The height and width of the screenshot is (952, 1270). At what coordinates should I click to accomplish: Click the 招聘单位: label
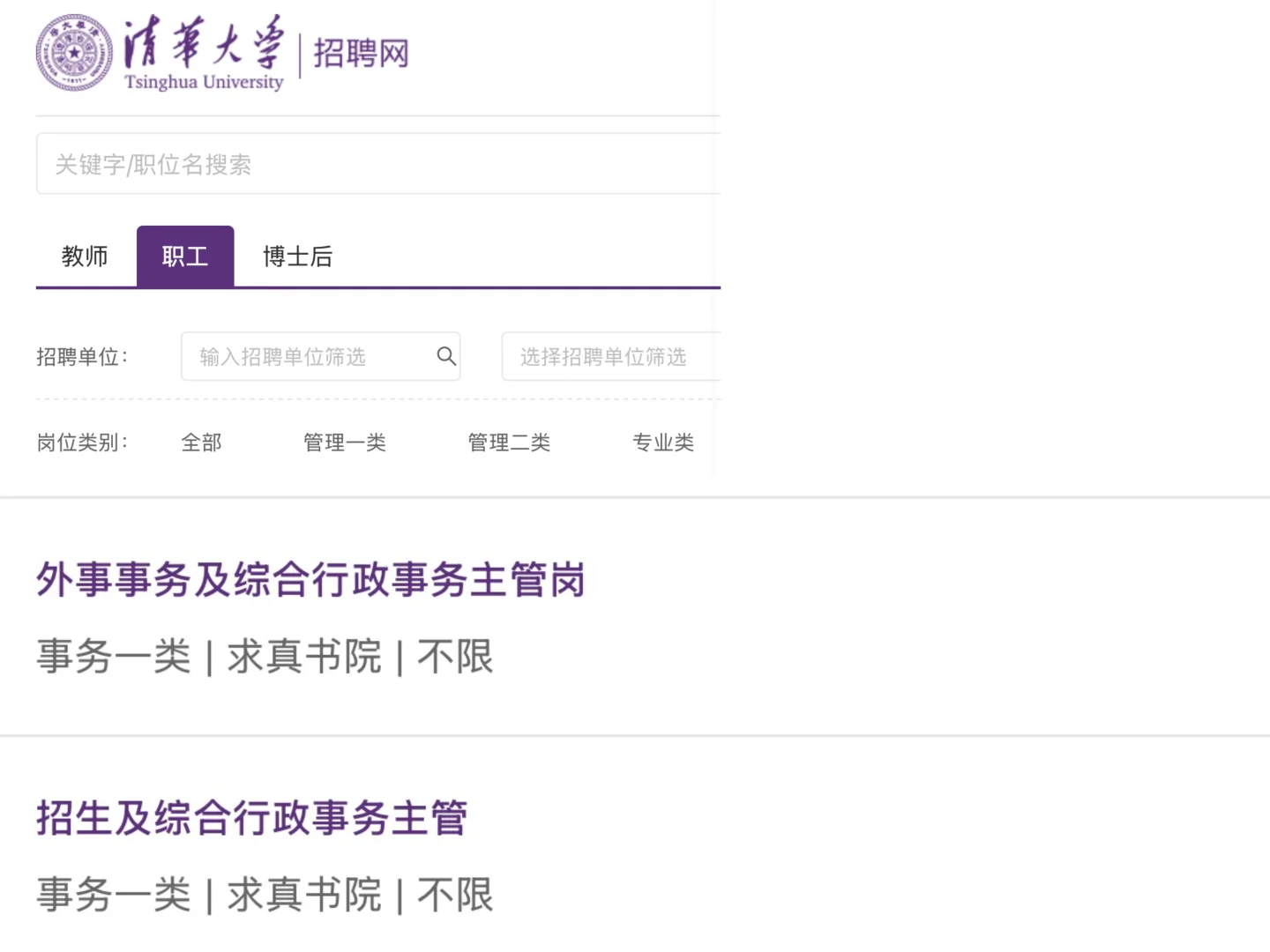pos(82,356)
